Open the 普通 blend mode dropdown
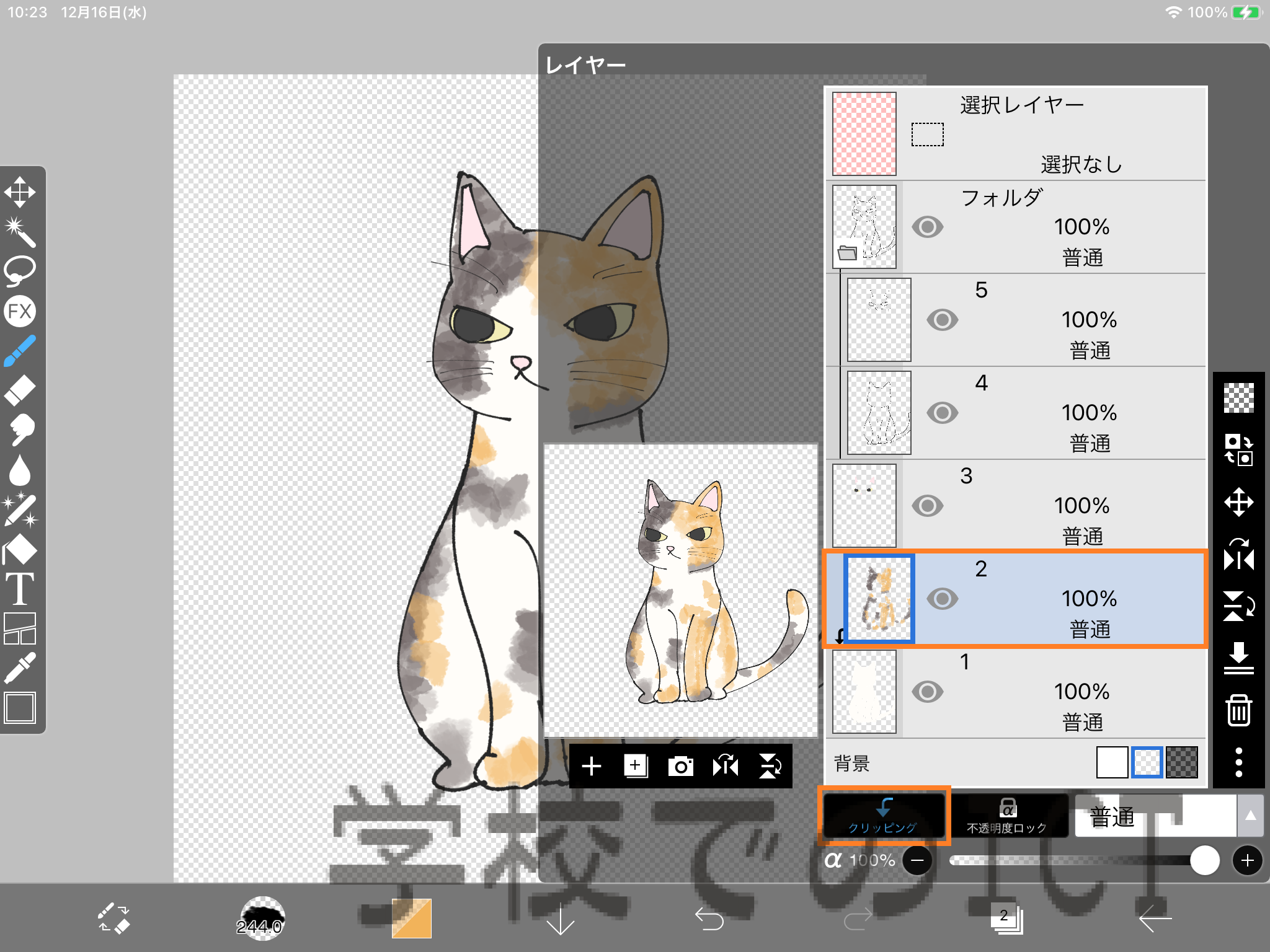1270x952 pixels. tap(1156, 816)
